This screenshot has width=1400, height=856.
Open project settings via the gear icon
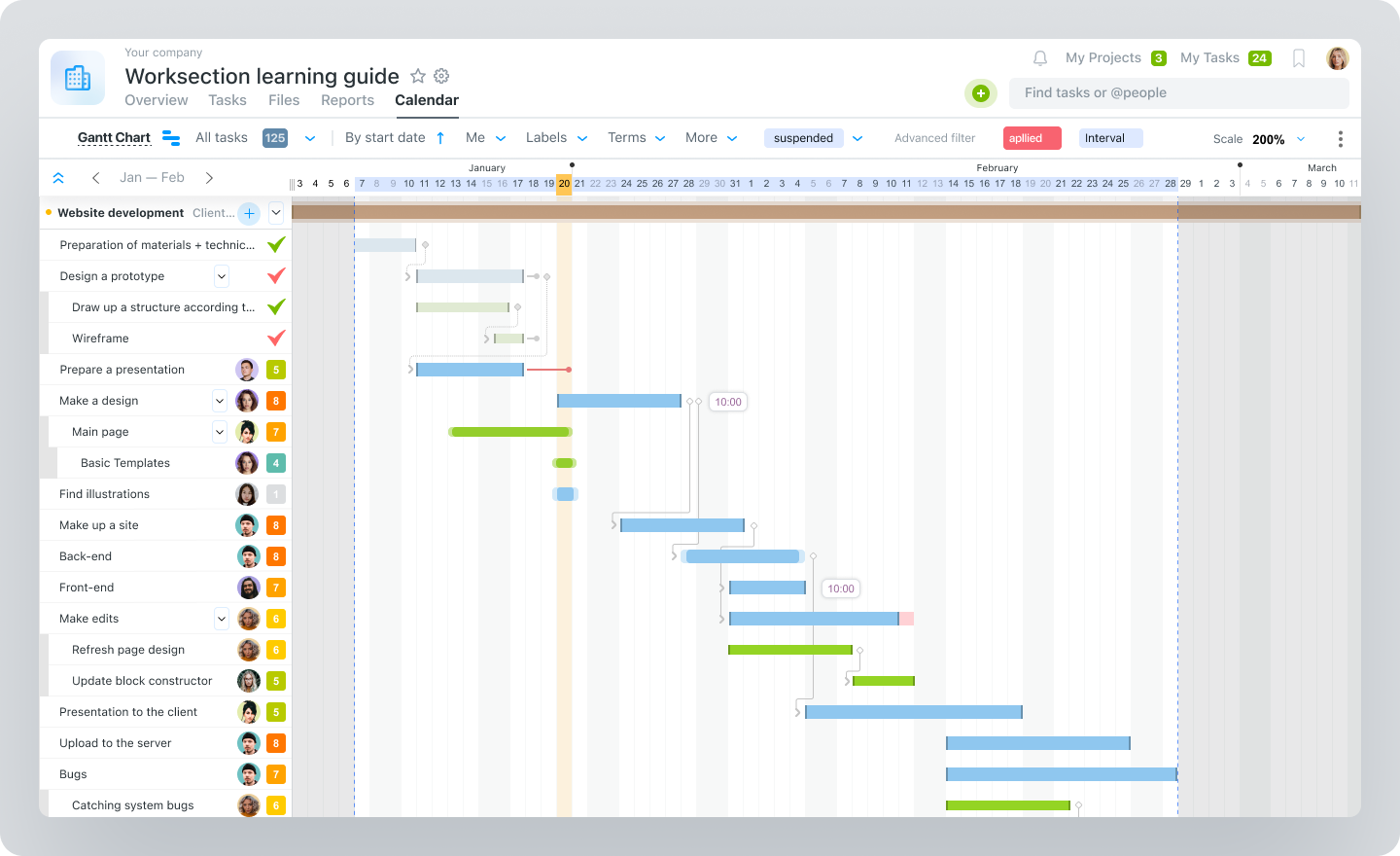(441, 75)
